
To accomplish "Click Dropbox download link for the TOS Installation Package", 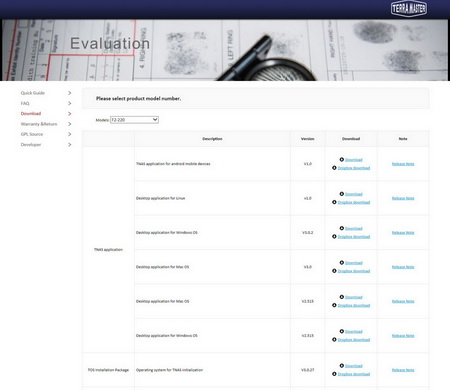I will 354,374.
